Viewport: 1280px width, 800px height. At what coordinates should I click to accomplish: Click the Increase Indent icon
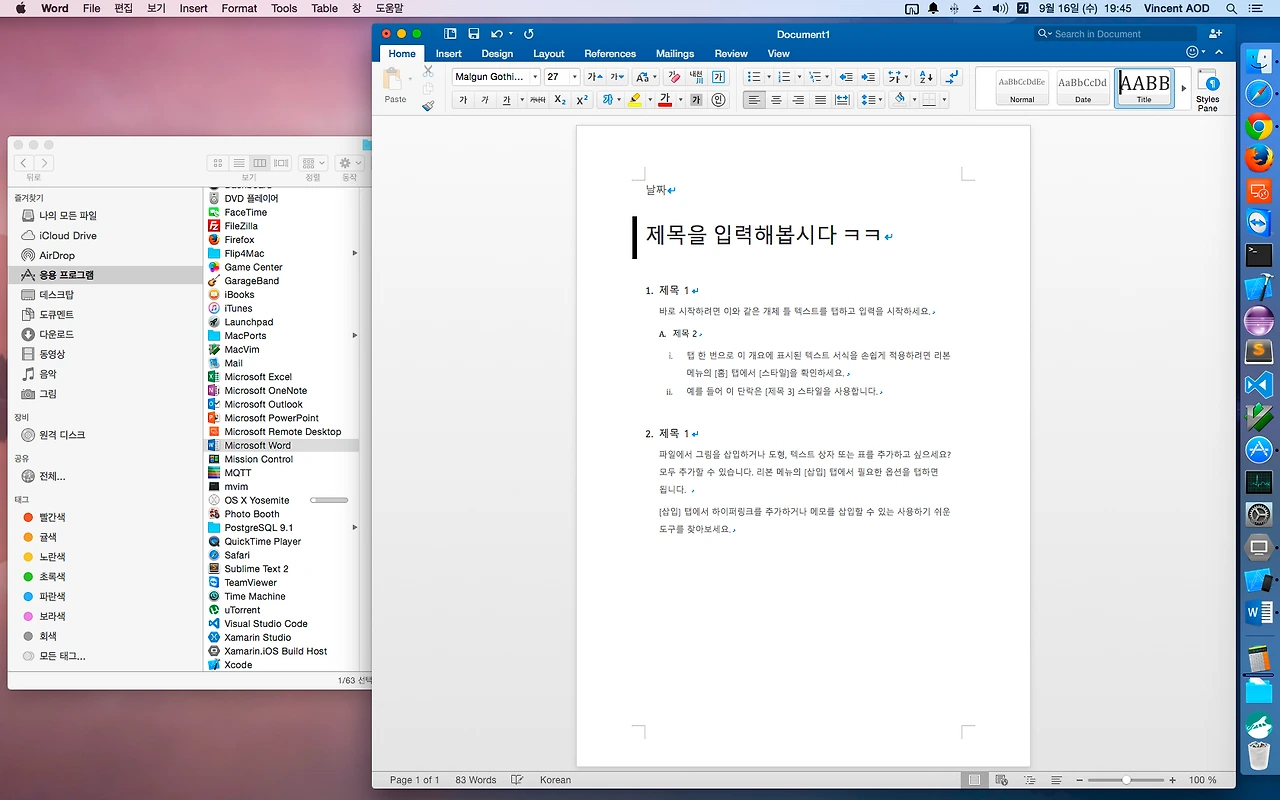click(x=868, y=77)
